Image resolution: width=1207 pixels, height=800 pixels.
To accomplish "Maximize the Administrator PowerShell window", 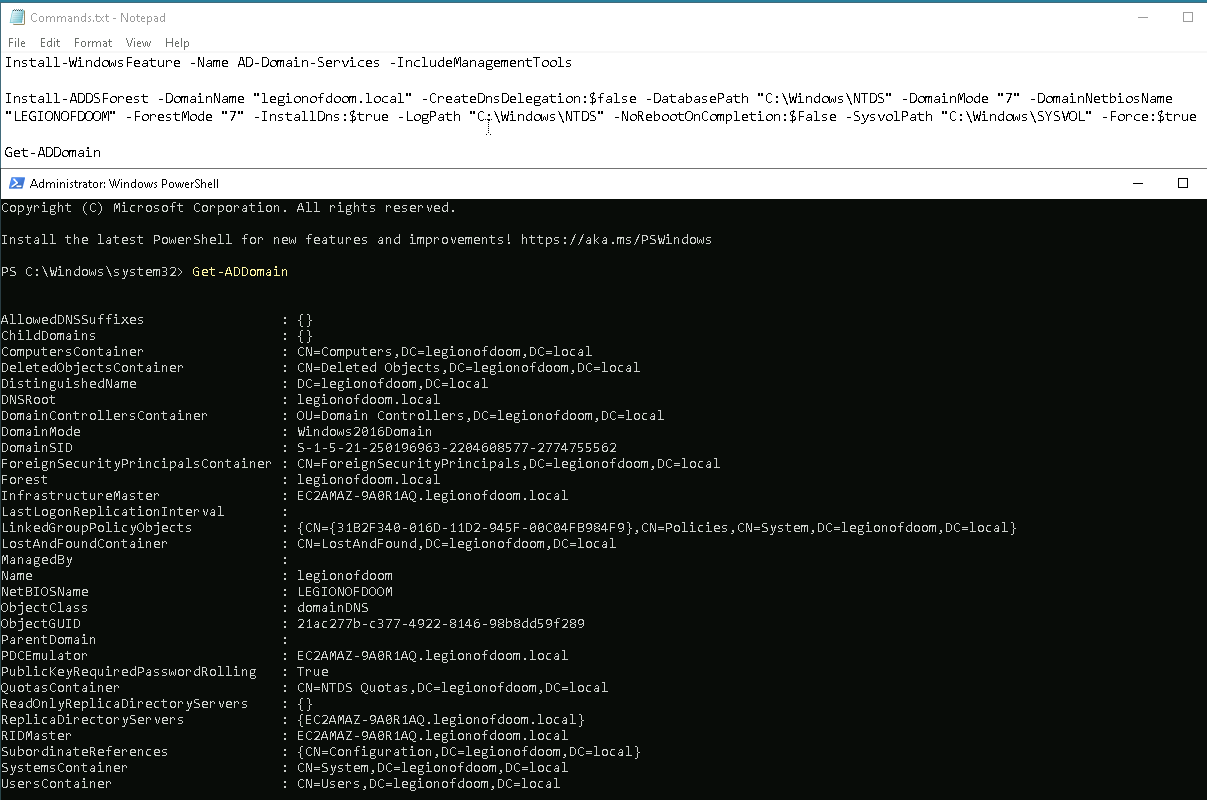I will [1182, 184].
